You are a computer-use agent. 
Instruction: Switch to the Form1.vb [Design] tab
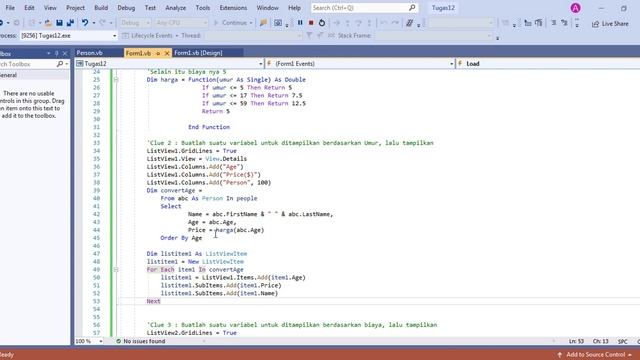(x=198, y=53)
